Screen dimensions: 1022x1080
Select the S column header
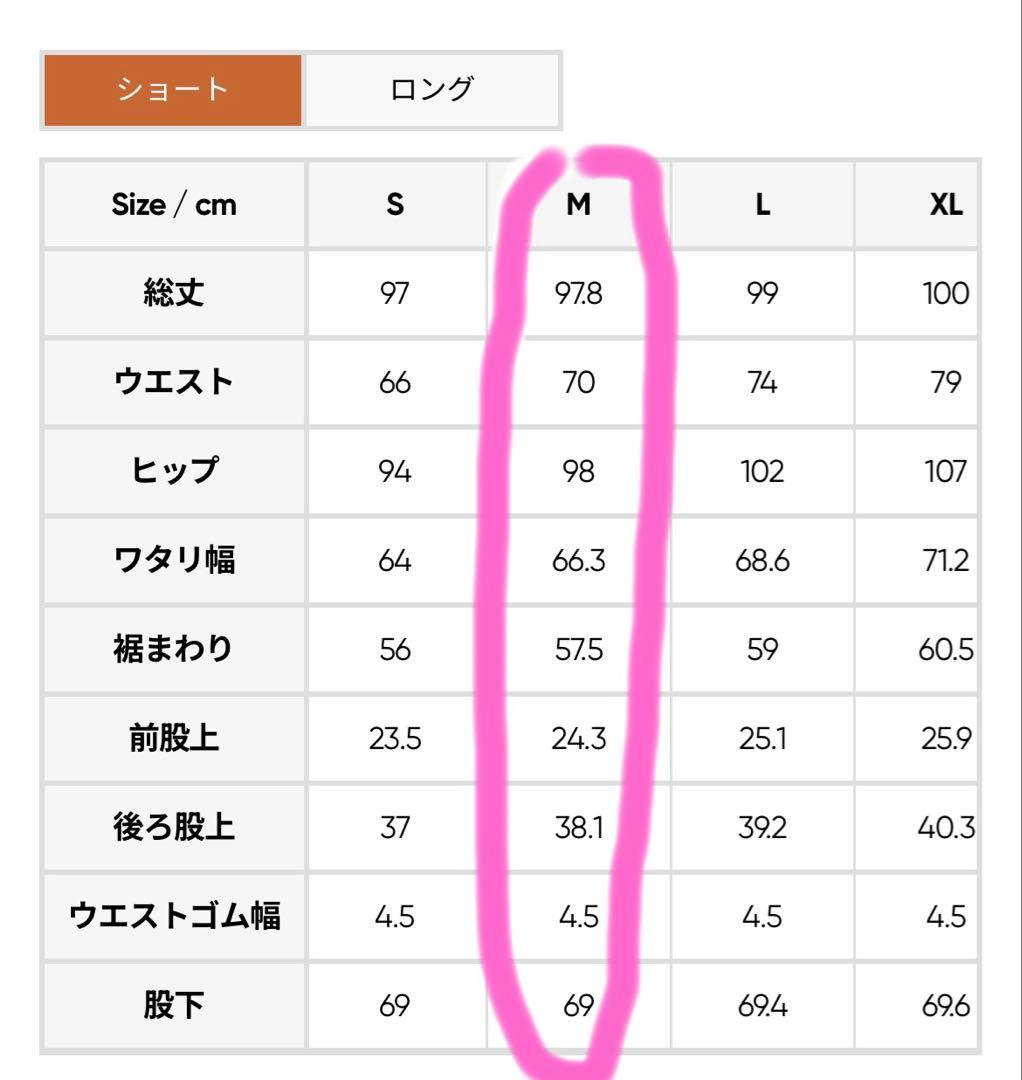(395, 205)
